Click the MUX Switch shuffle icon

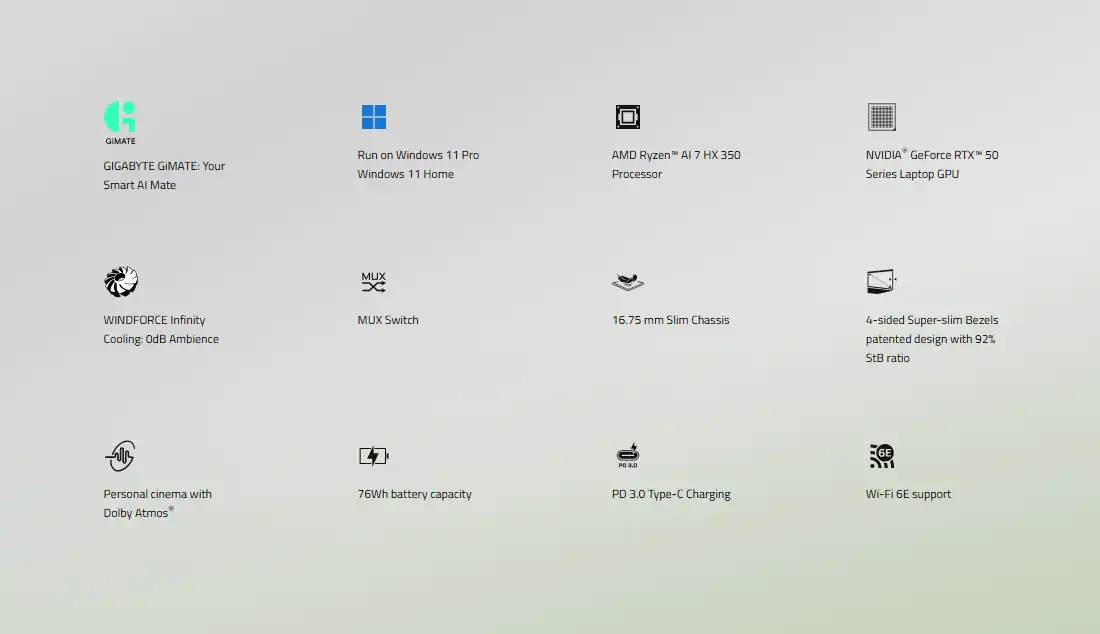(x=373, y=282)
